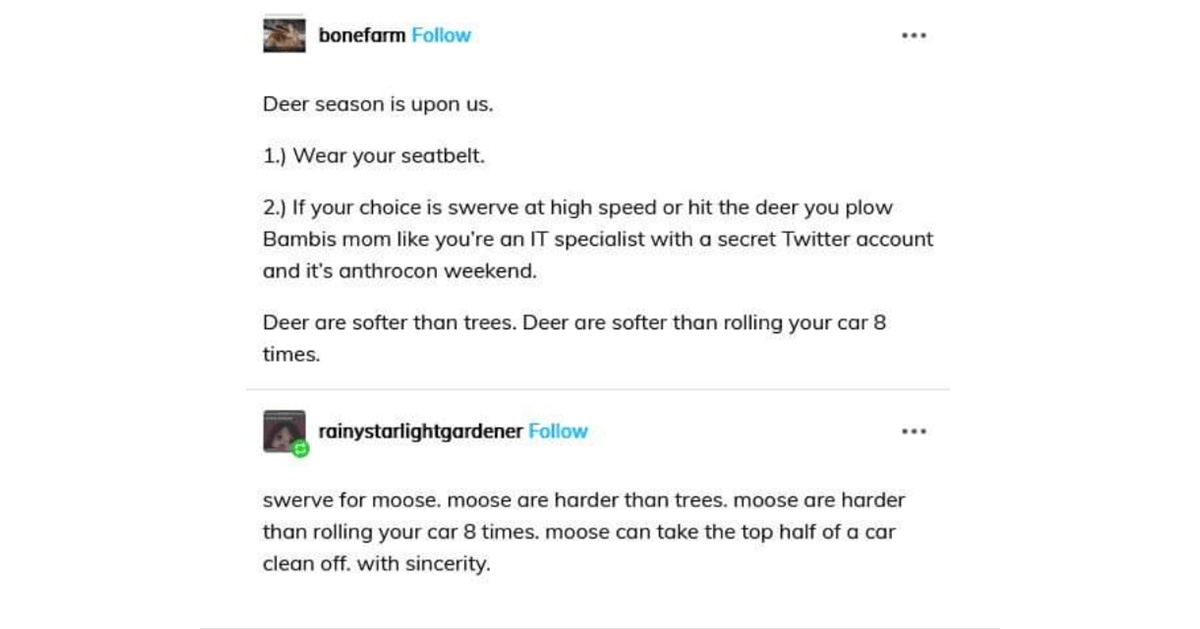
Task: Follow the bonefarm blog
Action: 441,36
